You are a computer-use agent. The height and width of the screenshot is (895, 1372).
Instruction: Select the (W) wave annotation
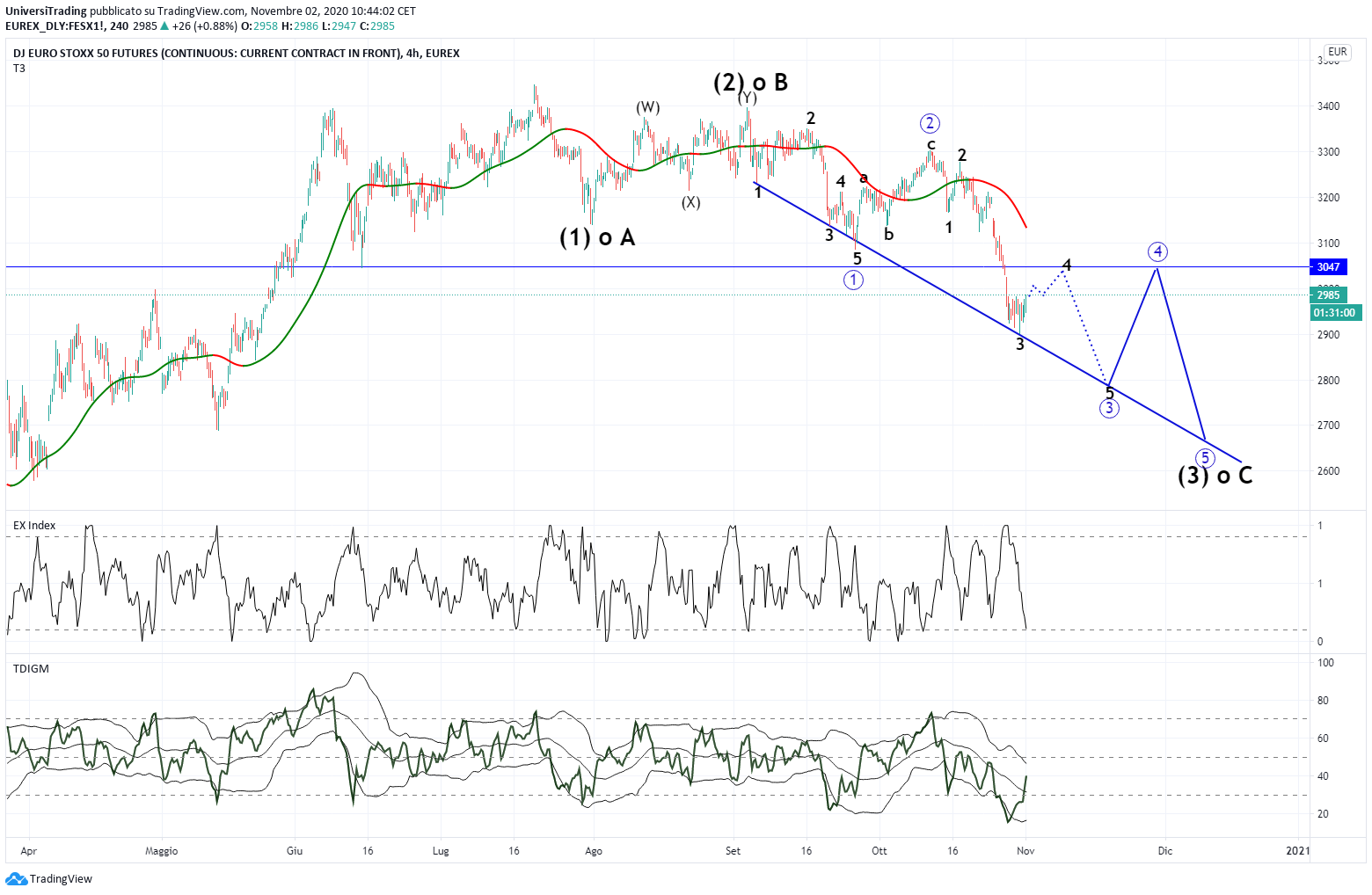click(648, 107)
